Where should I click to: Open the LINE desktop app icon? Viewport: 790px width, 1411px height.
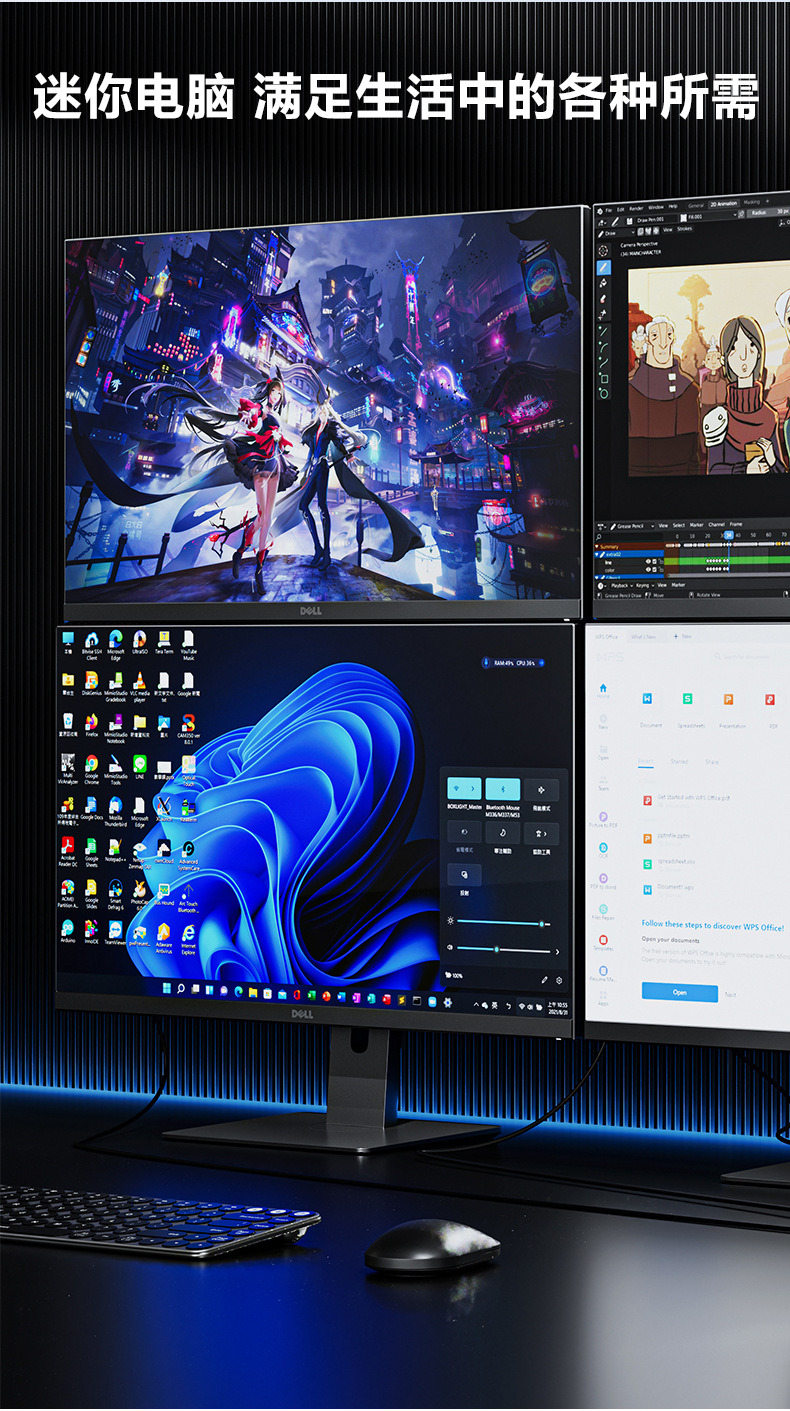pyautogui.click(x=140, y=765)
